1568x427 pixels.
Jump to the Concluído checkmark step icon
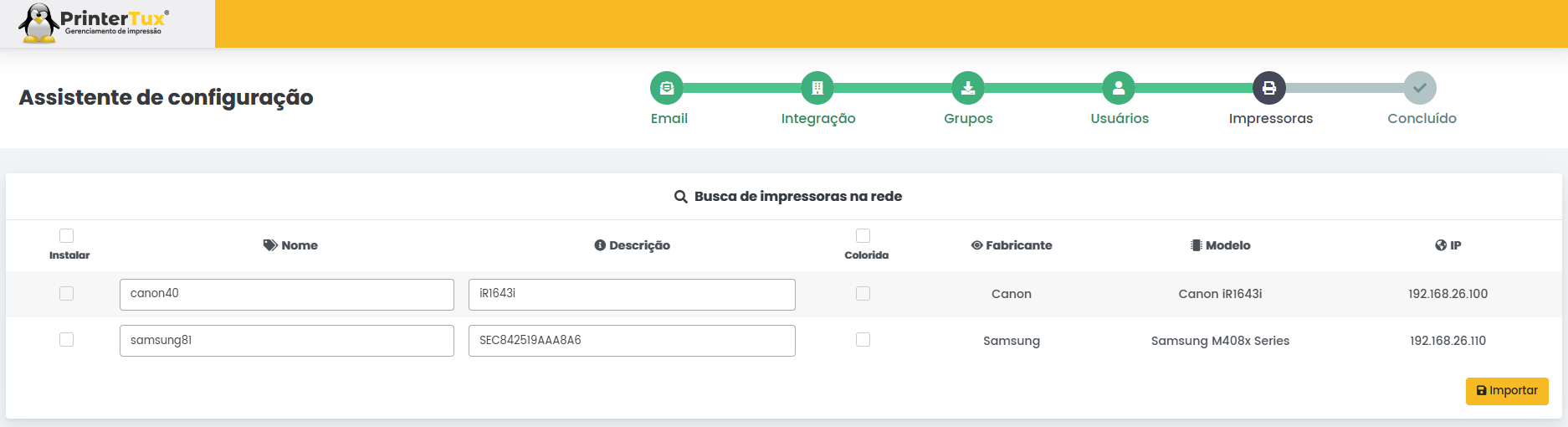click(1420, 88)
